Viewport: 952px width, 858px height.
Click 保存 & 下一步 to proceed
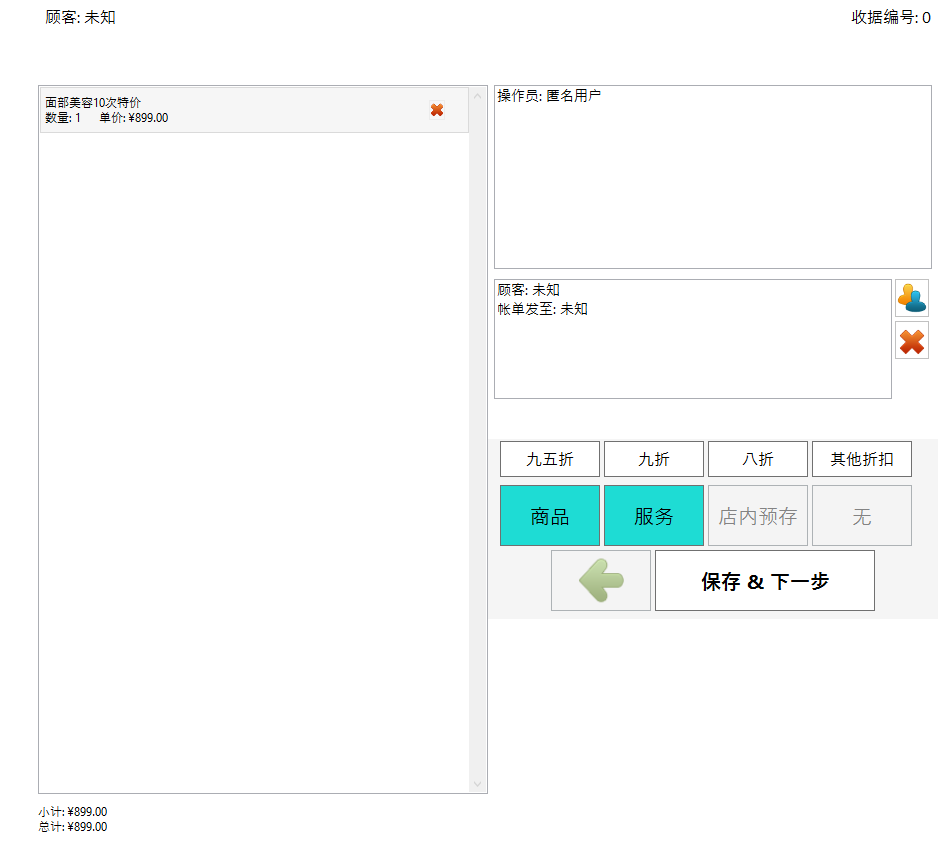764,581
